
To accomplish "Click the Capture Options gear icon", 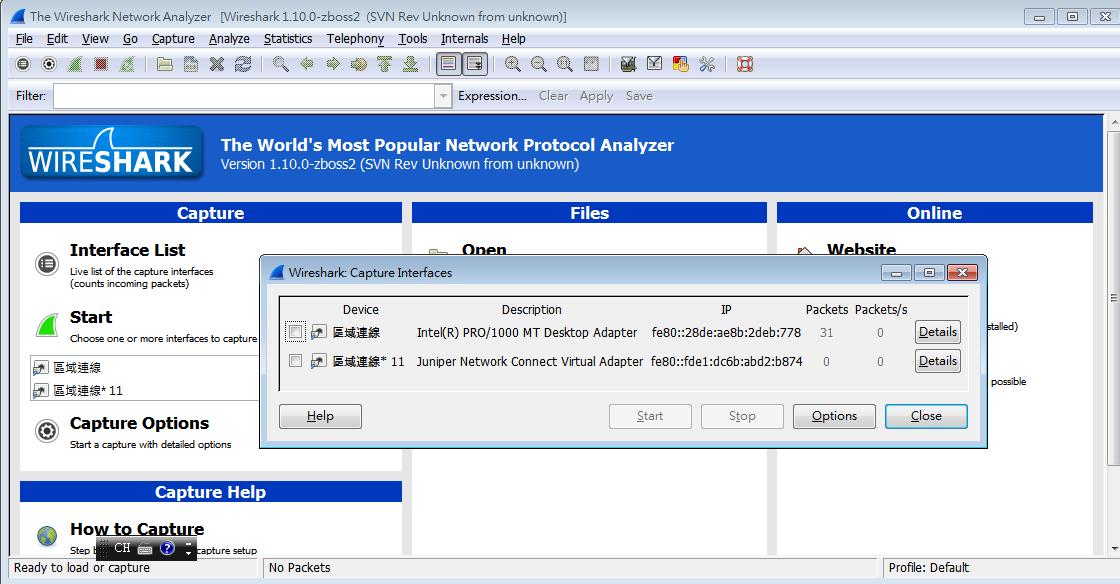I will 47,431.
